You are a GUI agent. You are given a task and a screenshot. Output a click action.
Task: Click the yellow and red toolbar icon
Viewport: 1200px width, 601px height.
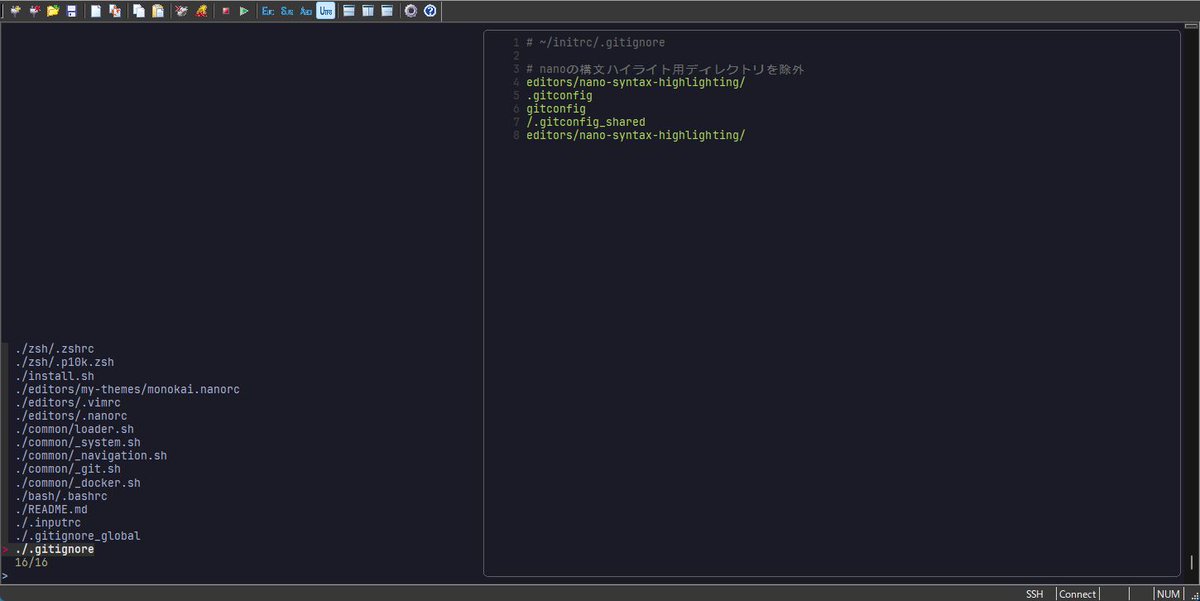click(x=201, y=11)
